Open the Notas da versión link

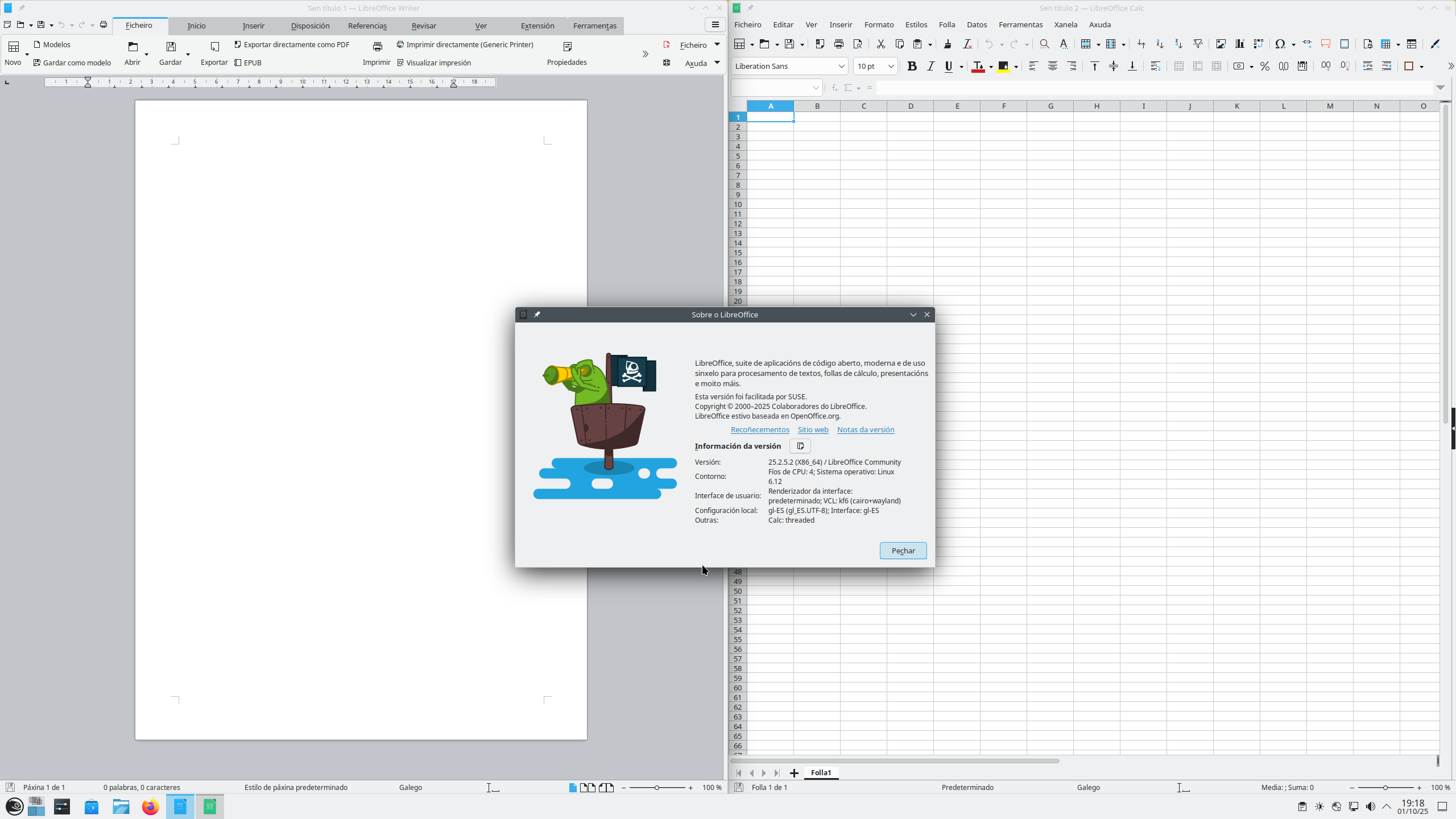pyautogui.click(x=865, y=430)
